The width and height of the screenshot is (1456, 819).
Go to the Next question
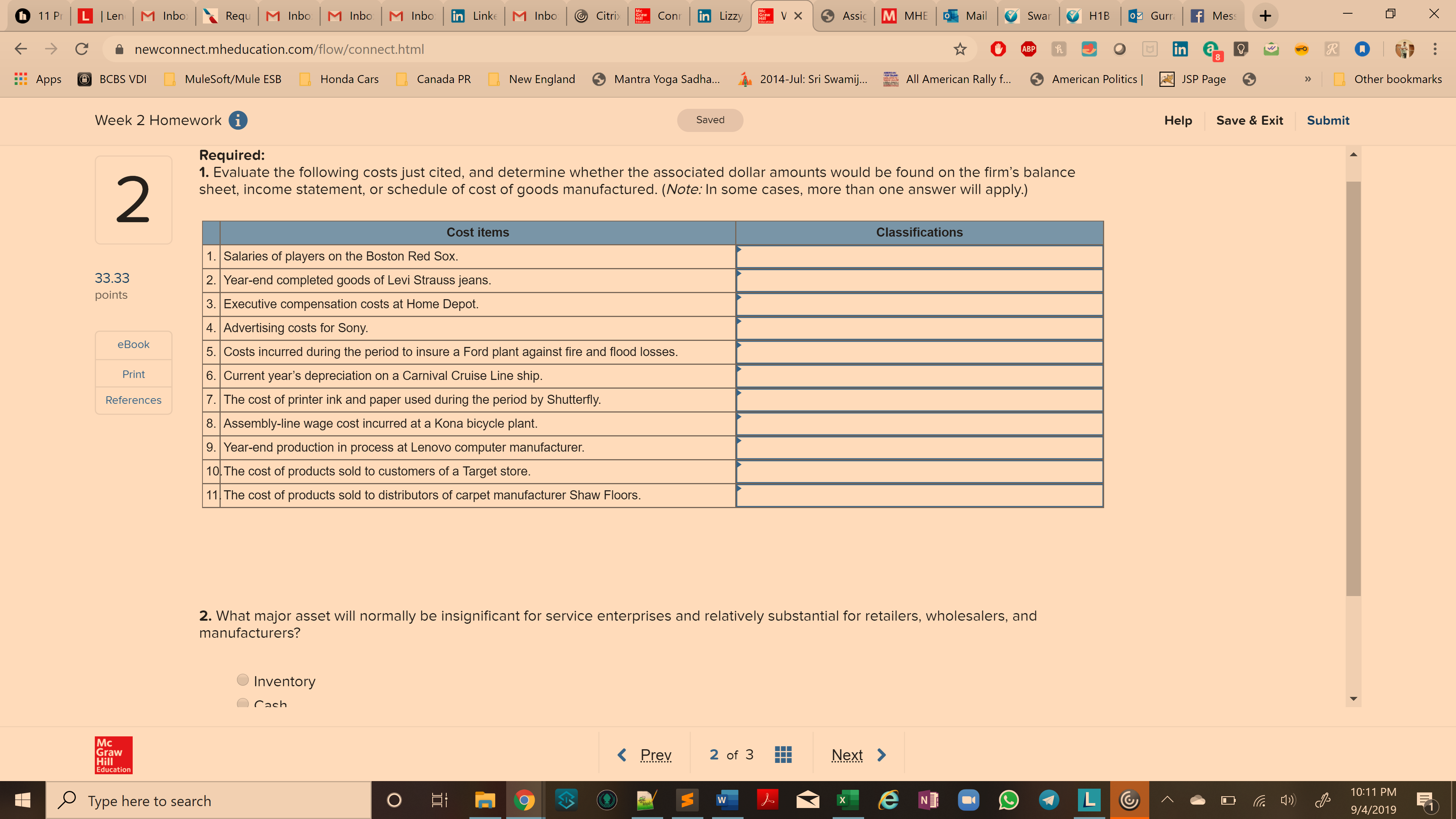858,755
